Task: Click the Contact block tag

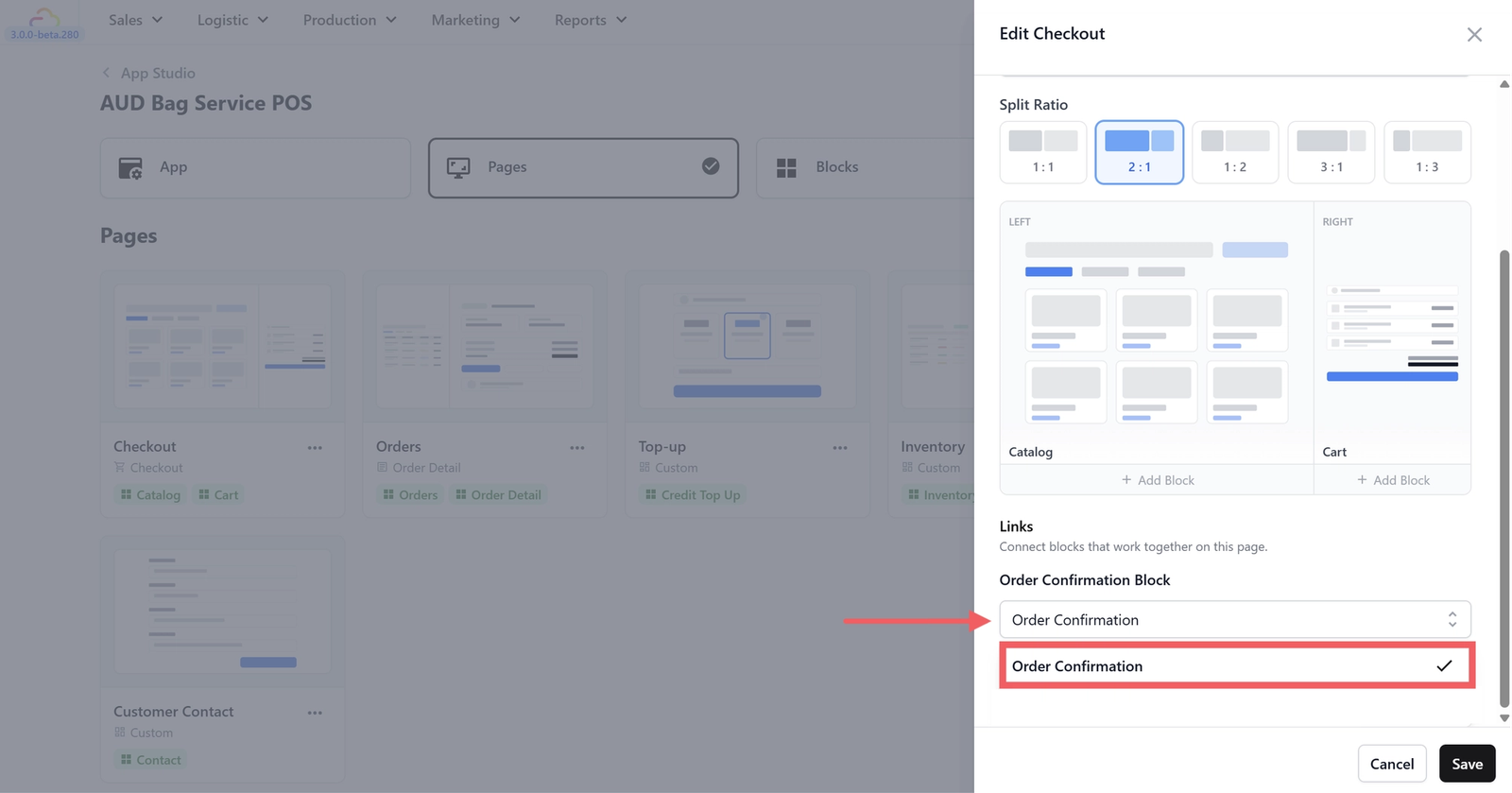Action: (150, 759)
